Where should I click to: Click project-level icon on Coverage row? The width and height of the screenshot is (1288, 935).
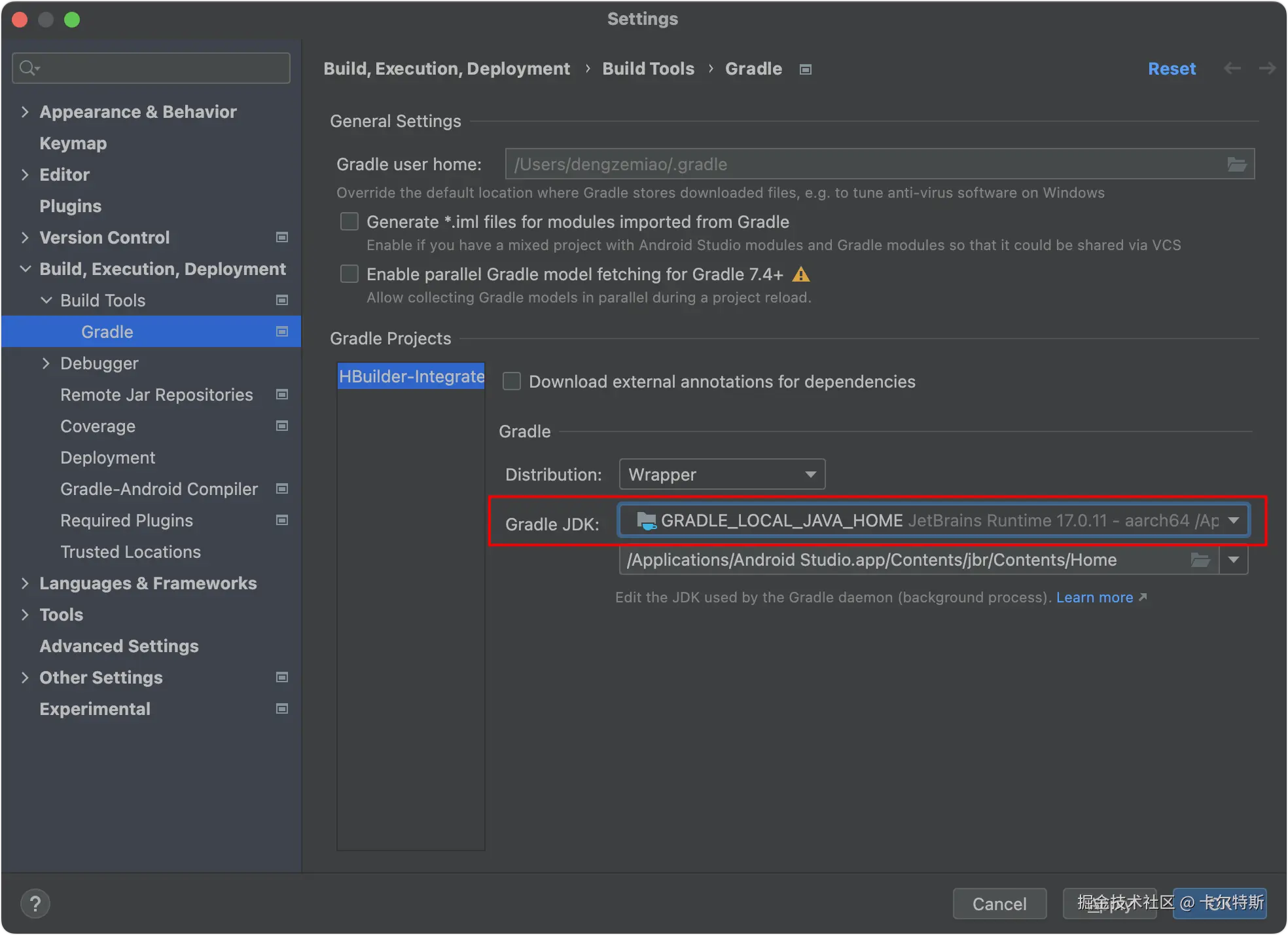282,426
